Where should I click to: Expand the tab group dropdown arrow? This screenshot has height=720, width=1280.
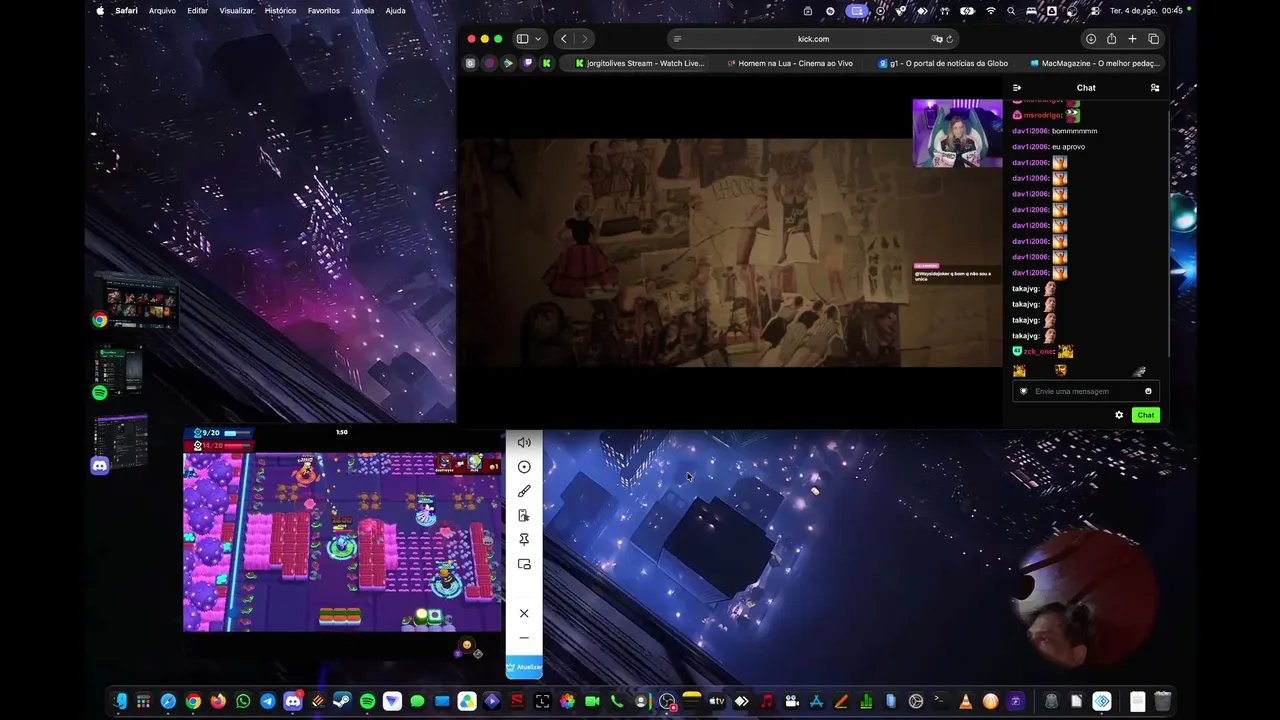(x=538, y=39)
